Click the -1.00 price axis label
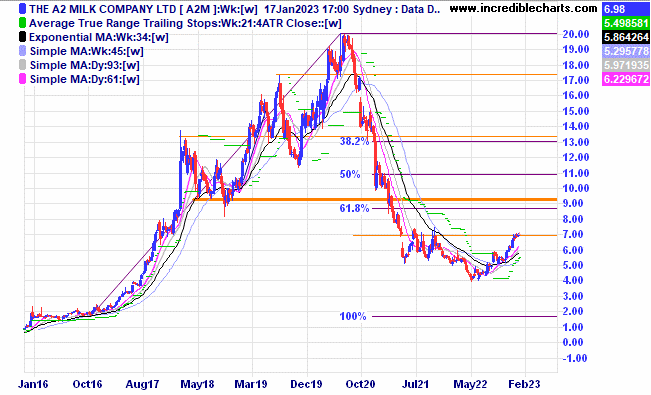The image size is (651, 395). (575, 358)
